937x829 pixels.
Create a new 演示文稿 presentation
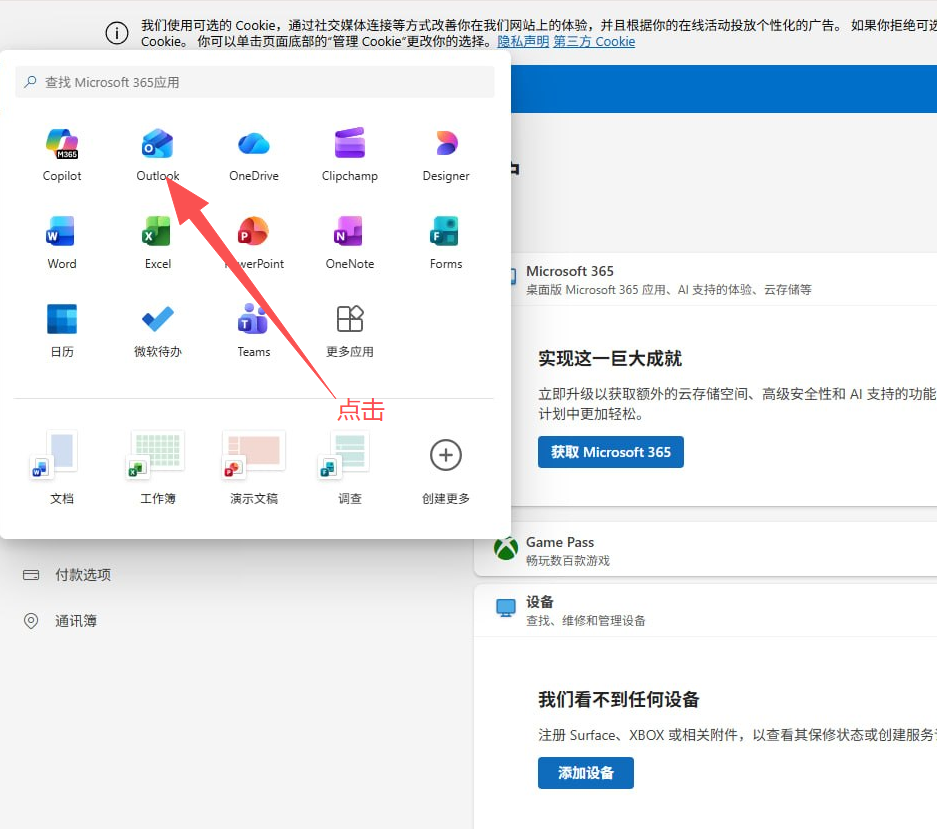254,467
